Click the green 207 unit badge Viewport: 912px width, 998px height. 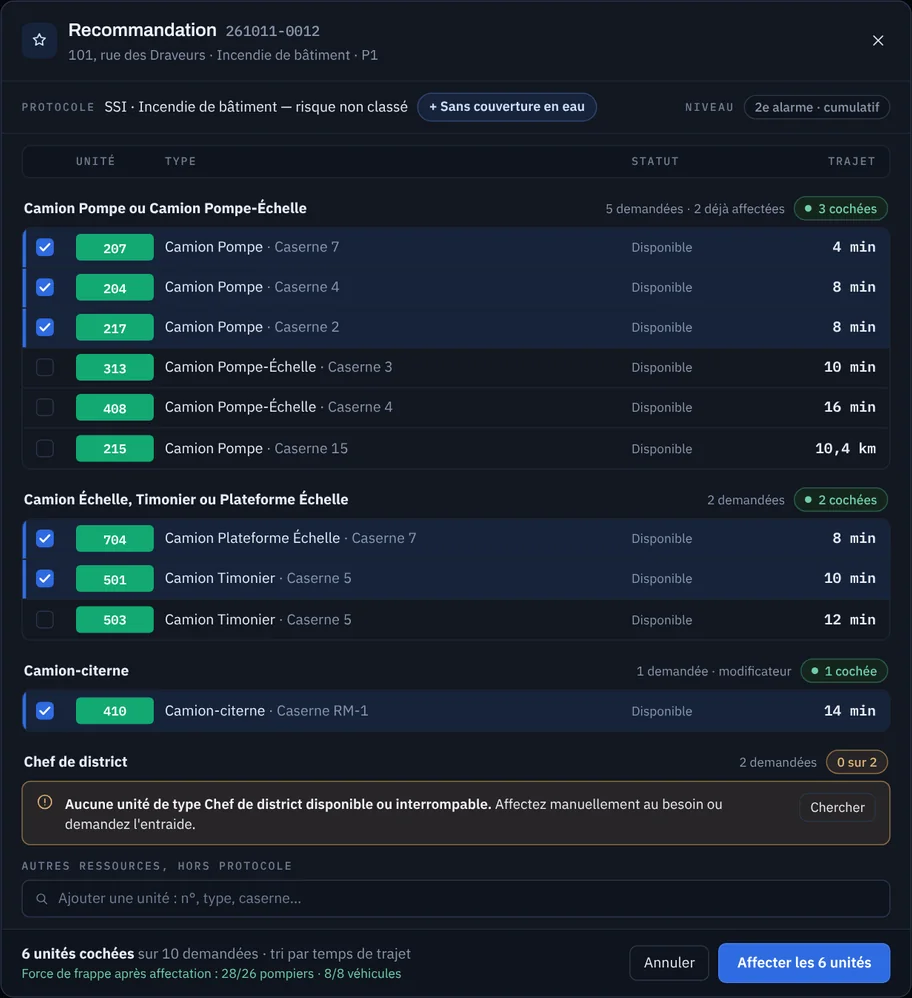(x=115, y=248)
